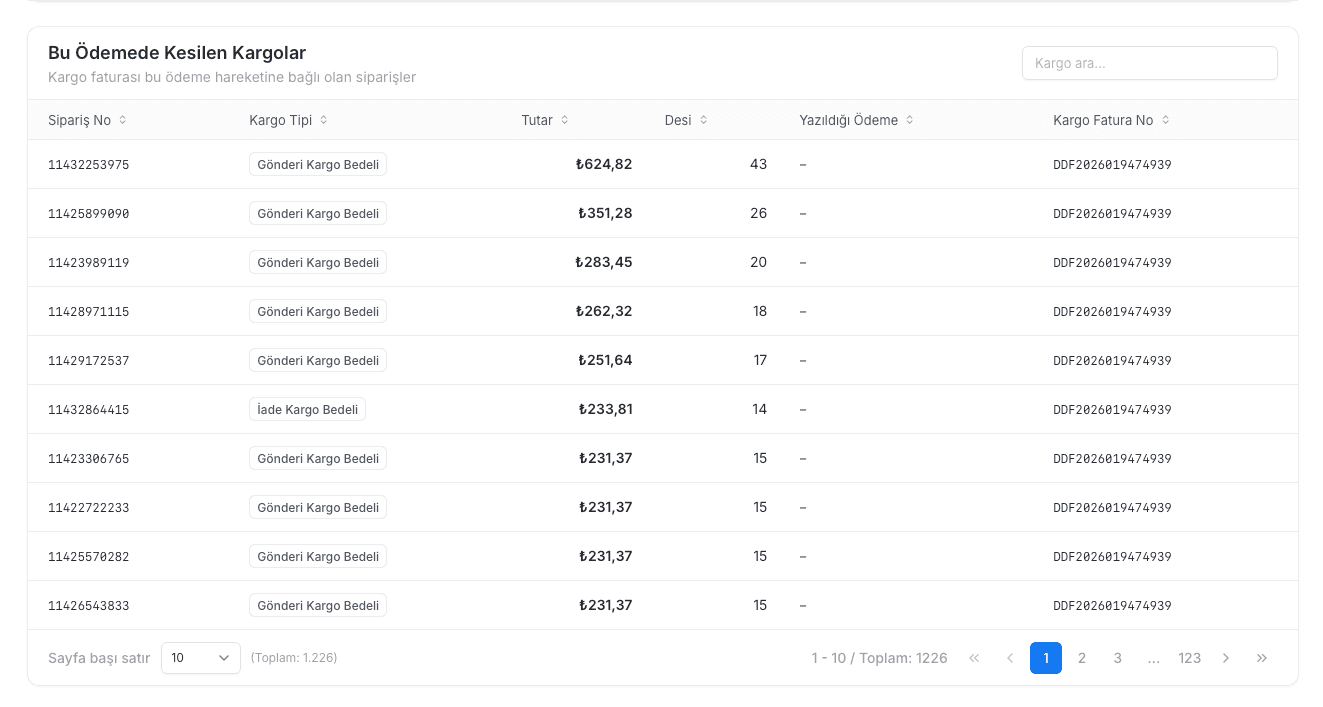Click the İade Kargo Bedeli tag
The image size is (1323, 707).
coord(308,409)
